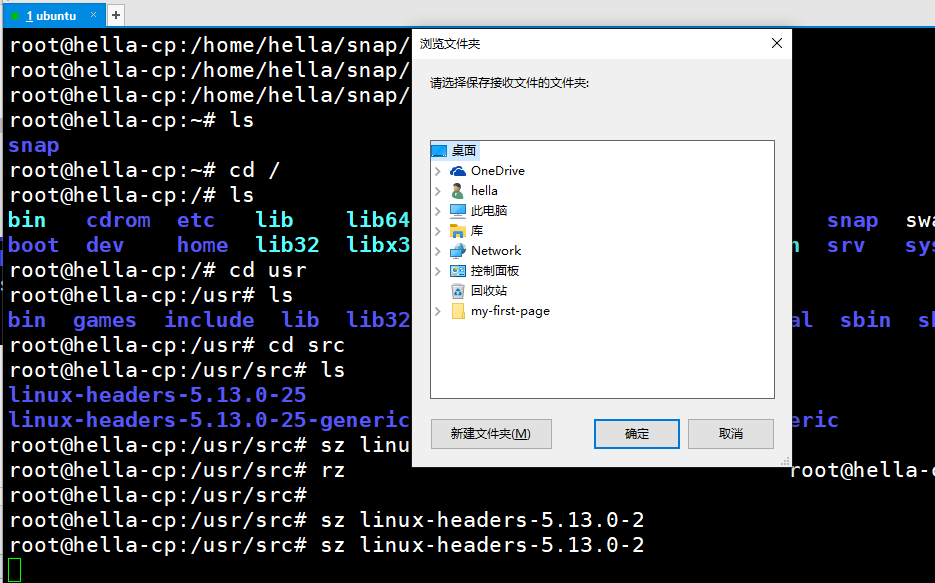Close the ubuntu session tab

click(94, 15)
